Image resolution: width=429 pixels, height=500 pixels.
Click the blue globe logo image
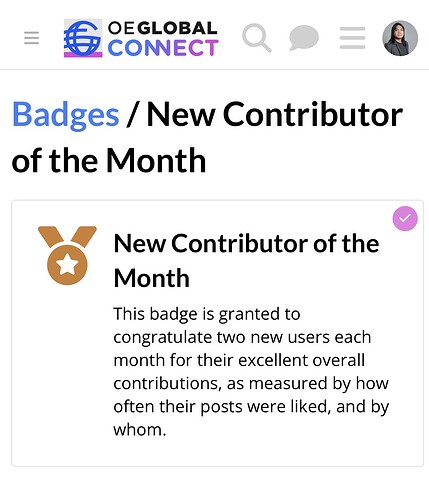click(83, 38)
